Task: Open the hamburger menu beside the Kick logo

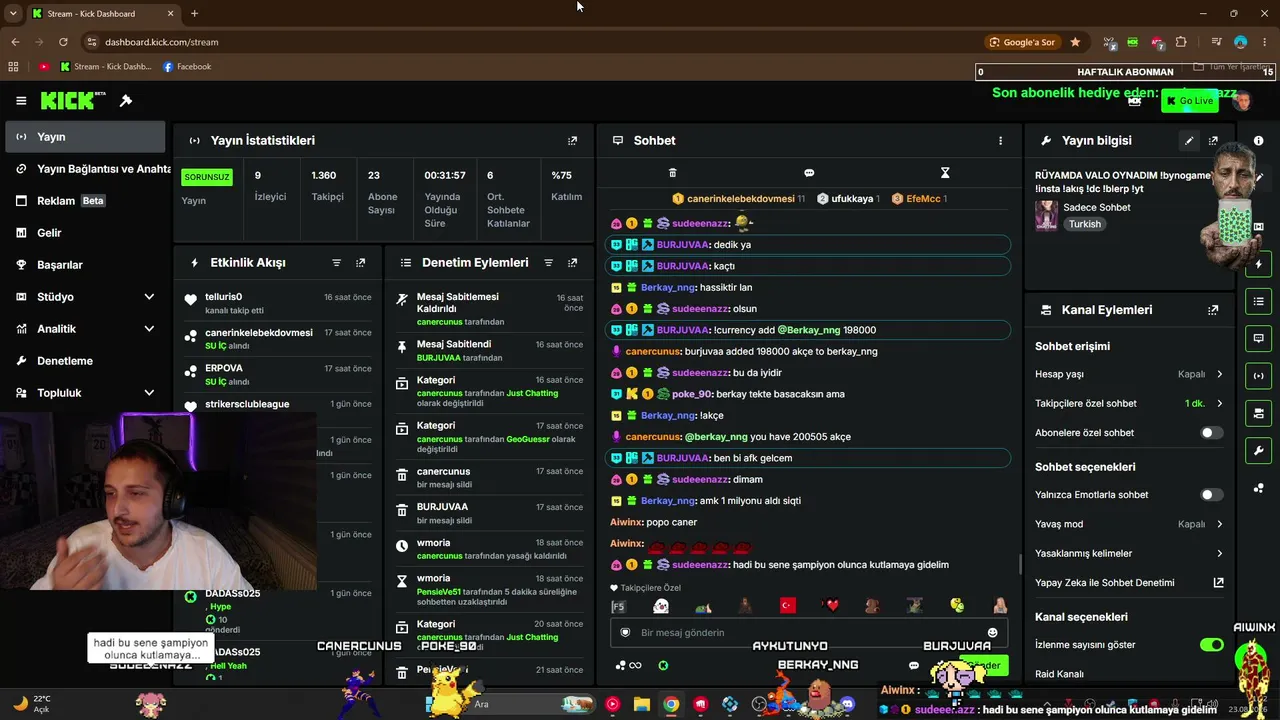Action: coord(21,101)
